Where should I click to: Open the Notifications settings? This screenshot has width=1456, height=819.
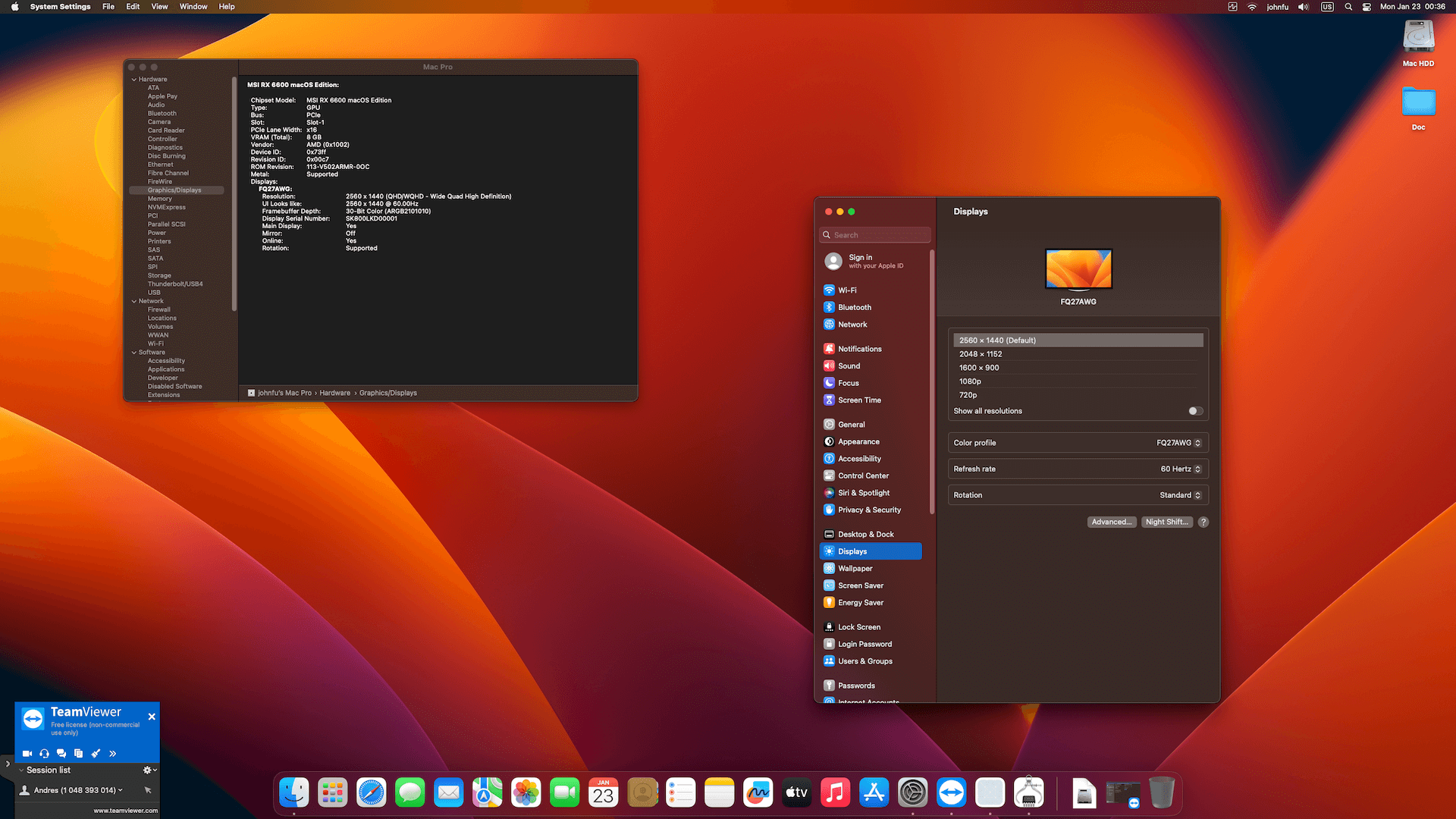pos(871,349)
